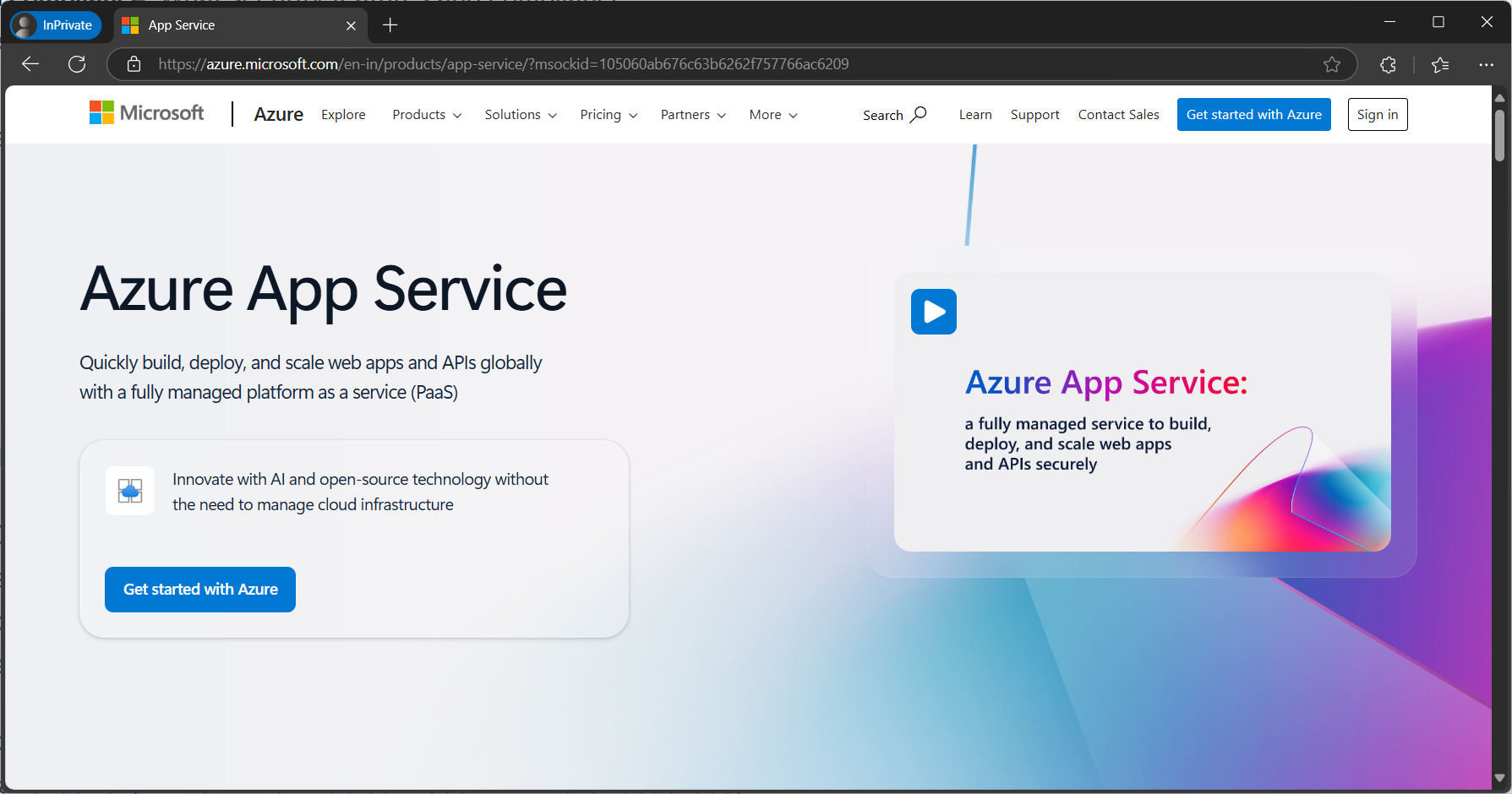Click the Sign in button
Screen dimensions: 1512x794
tap(1378, 115)
